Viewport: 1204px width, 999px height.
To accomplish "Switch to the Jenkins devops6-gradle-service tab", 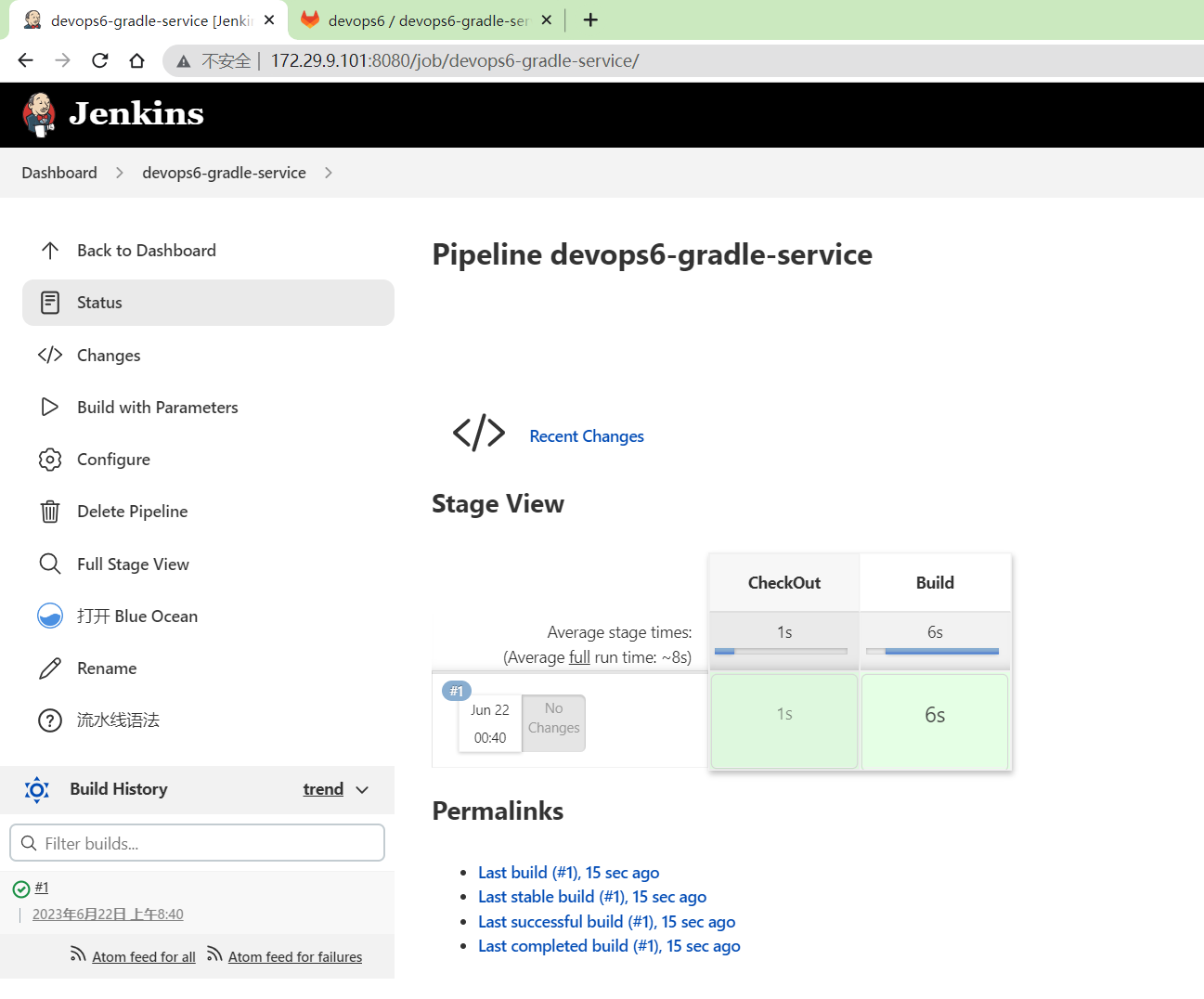I will click(149, 20).
